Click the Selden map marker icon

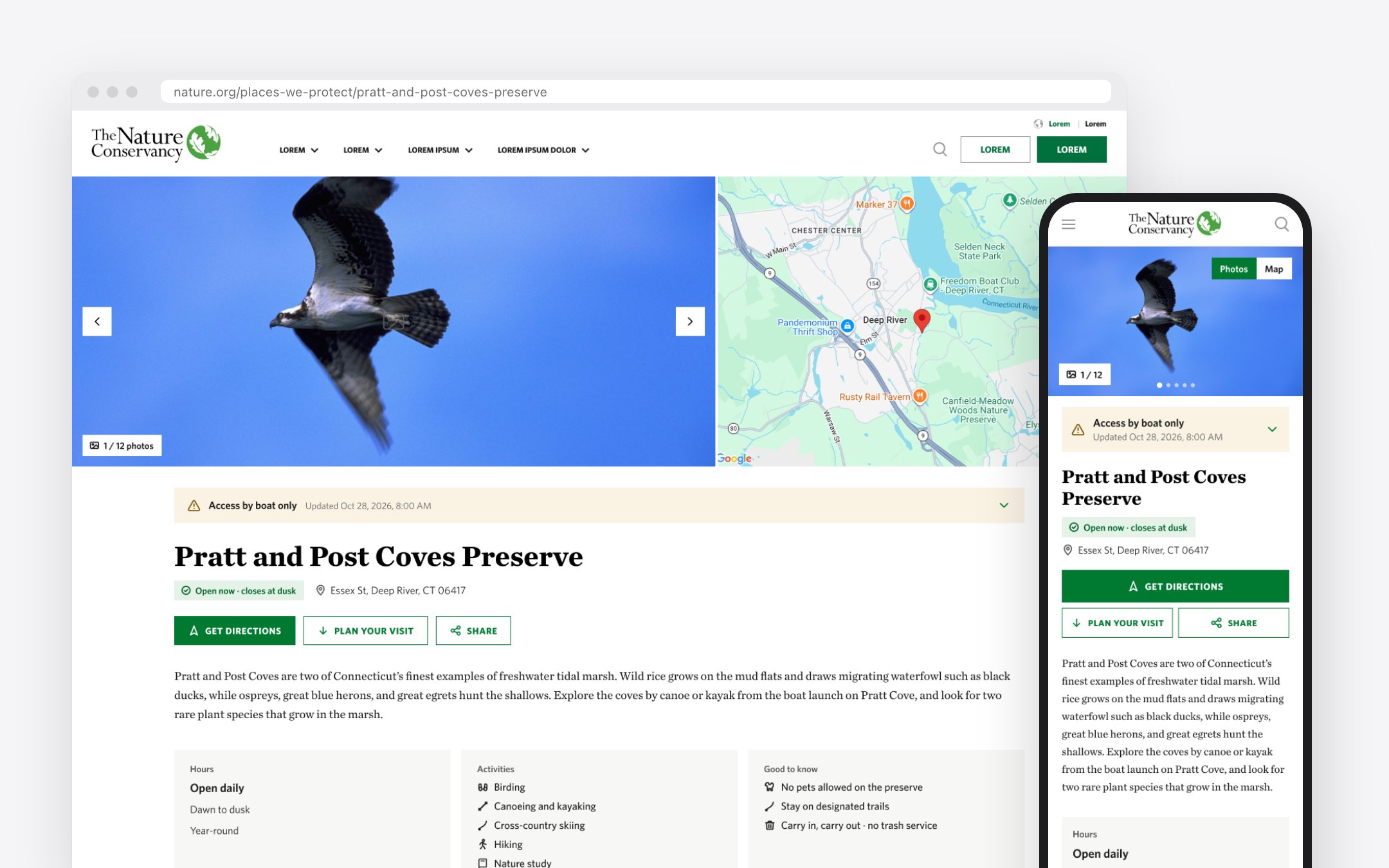click(x=1010, y=201)
